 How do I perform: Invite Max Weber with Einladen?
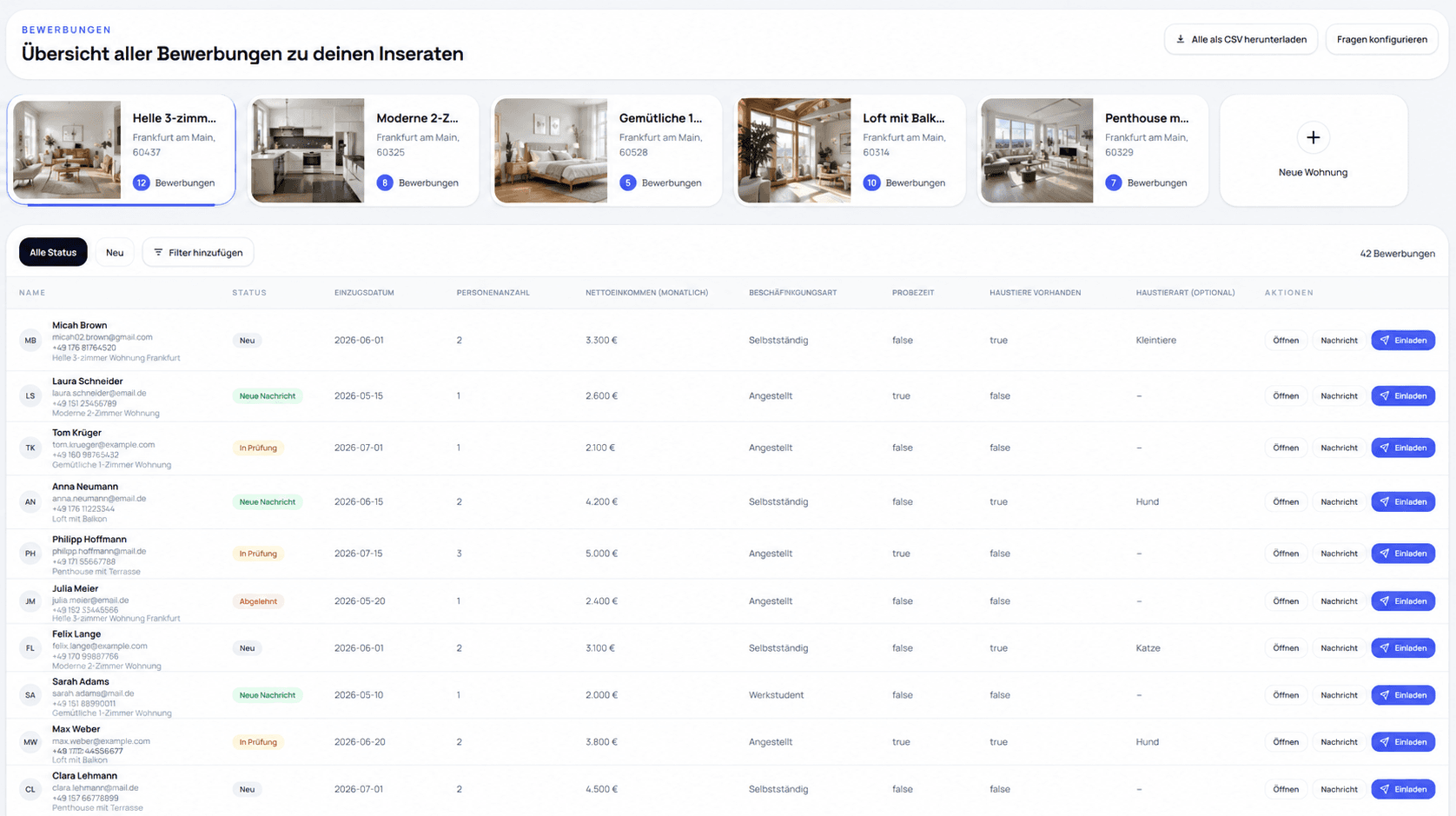1403,742
